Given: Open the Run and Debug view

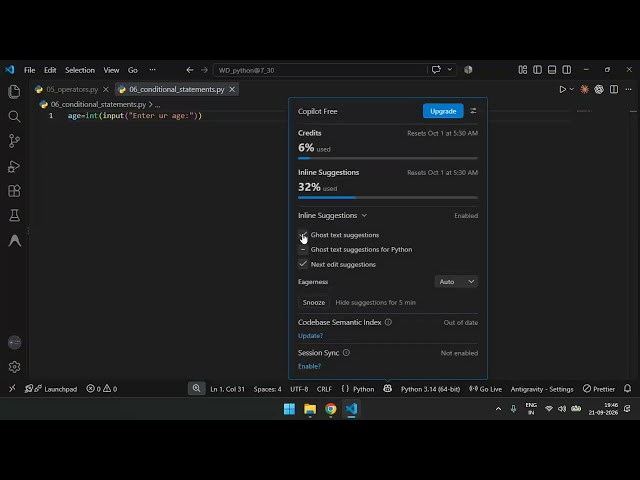Looking at the screenshot, I should click(x=14, y=167).
